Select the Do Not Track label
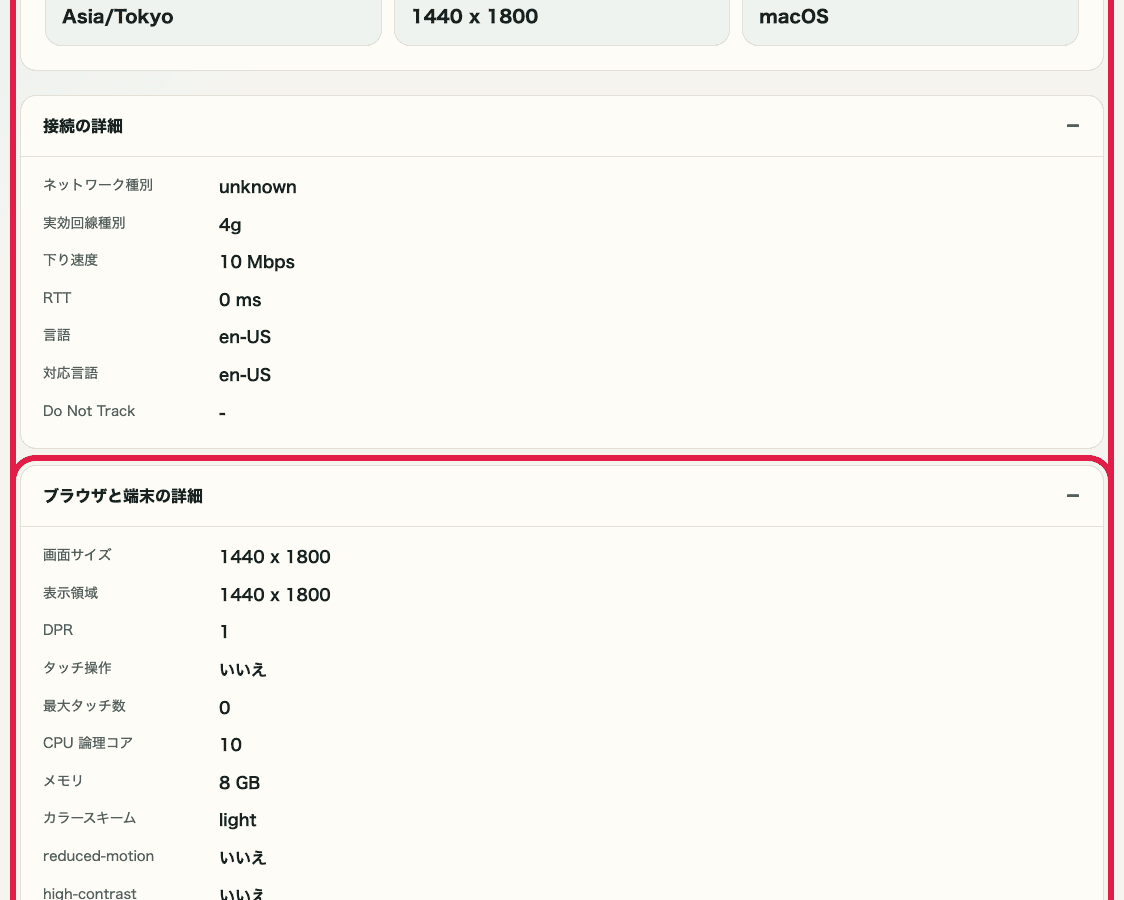1124x900 pixels. point(89,411)
